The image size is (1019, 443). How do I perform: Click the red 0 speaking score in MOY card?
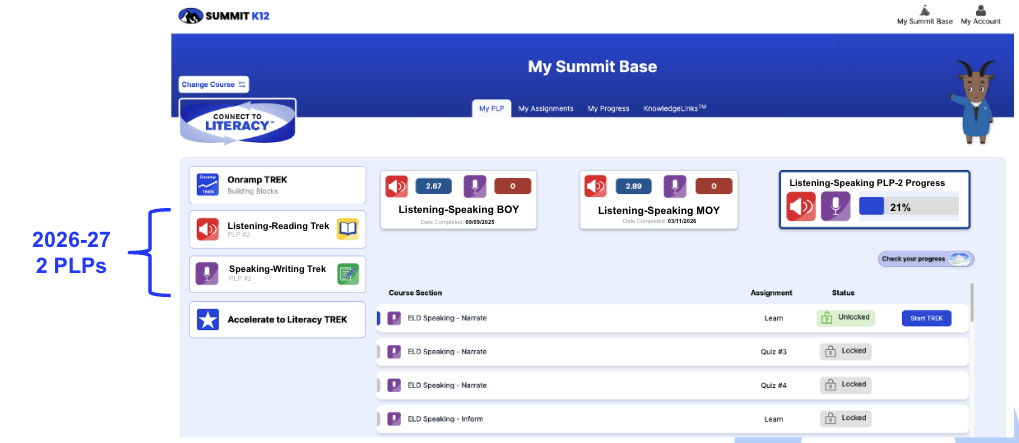(714, 186)
